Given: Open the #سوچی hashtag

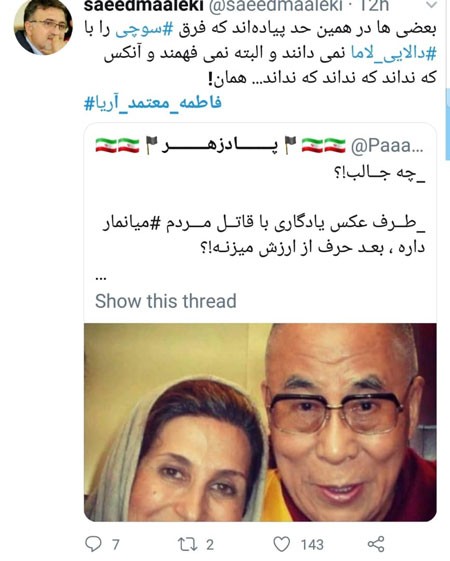Looking at the screenshot, I should coord(144,30).
